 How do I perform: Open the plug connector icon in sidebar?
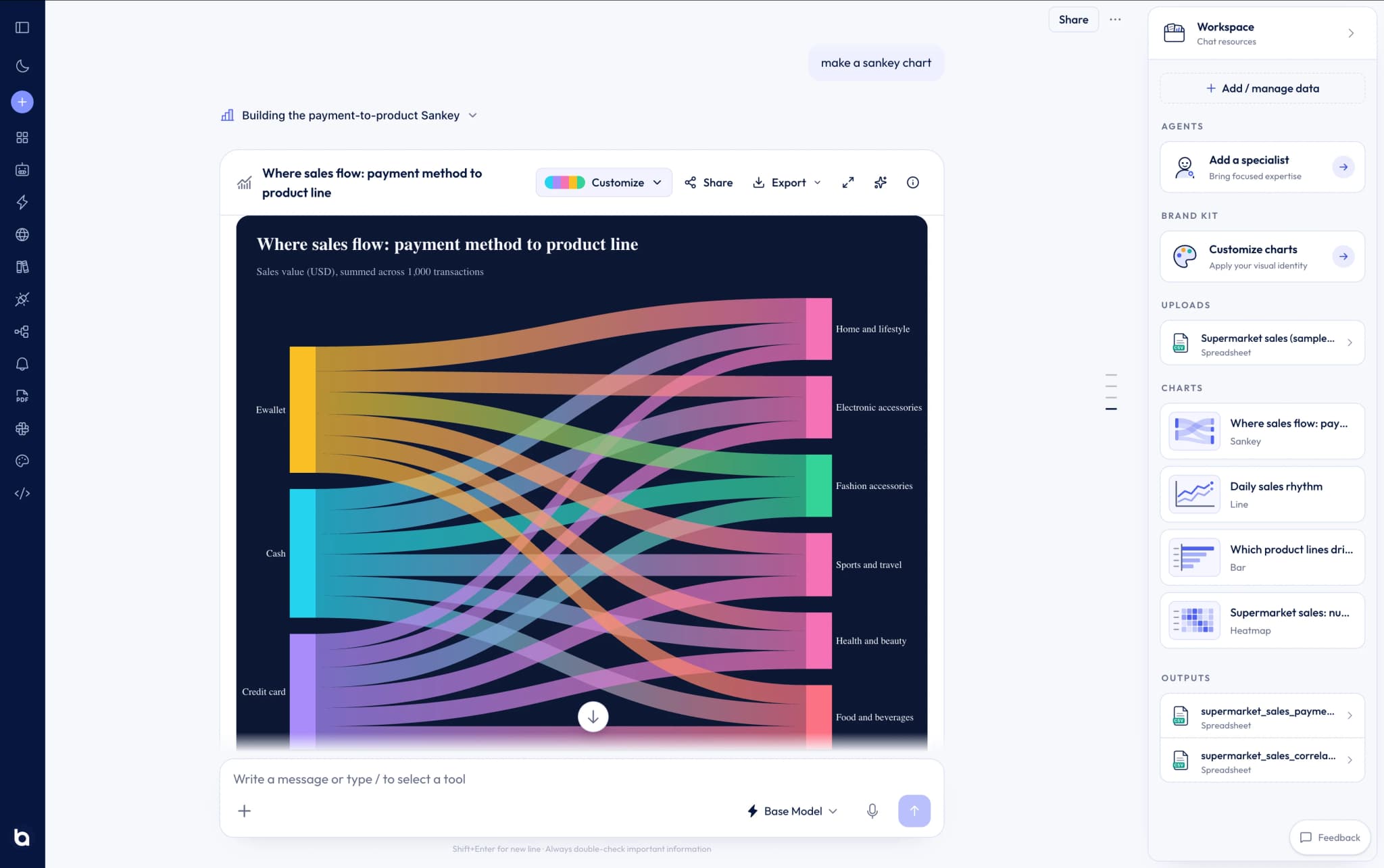click(22, 299)
